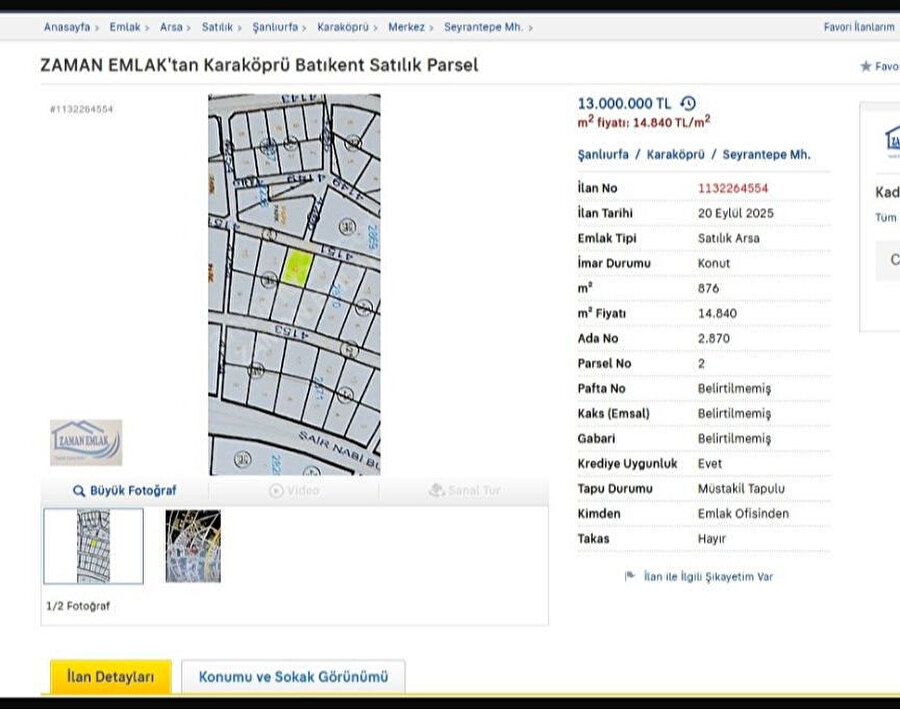This screenshot has height=709, width=900.
Task: Click the Video play icon
Action: coord(276,491)
